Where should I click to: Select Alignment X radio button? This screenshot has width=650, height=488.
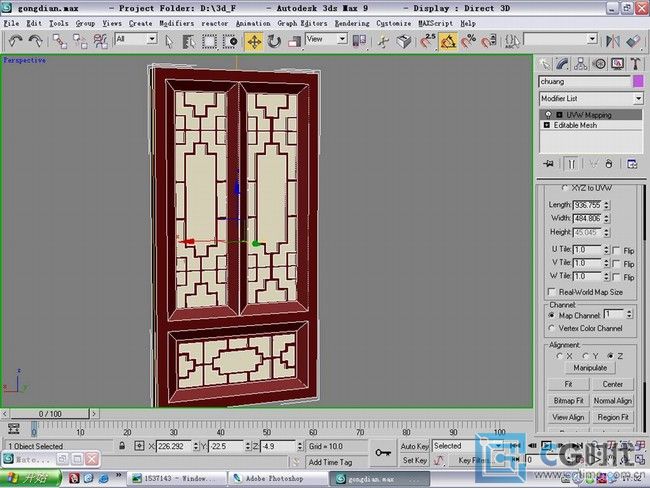click(560, 356)
